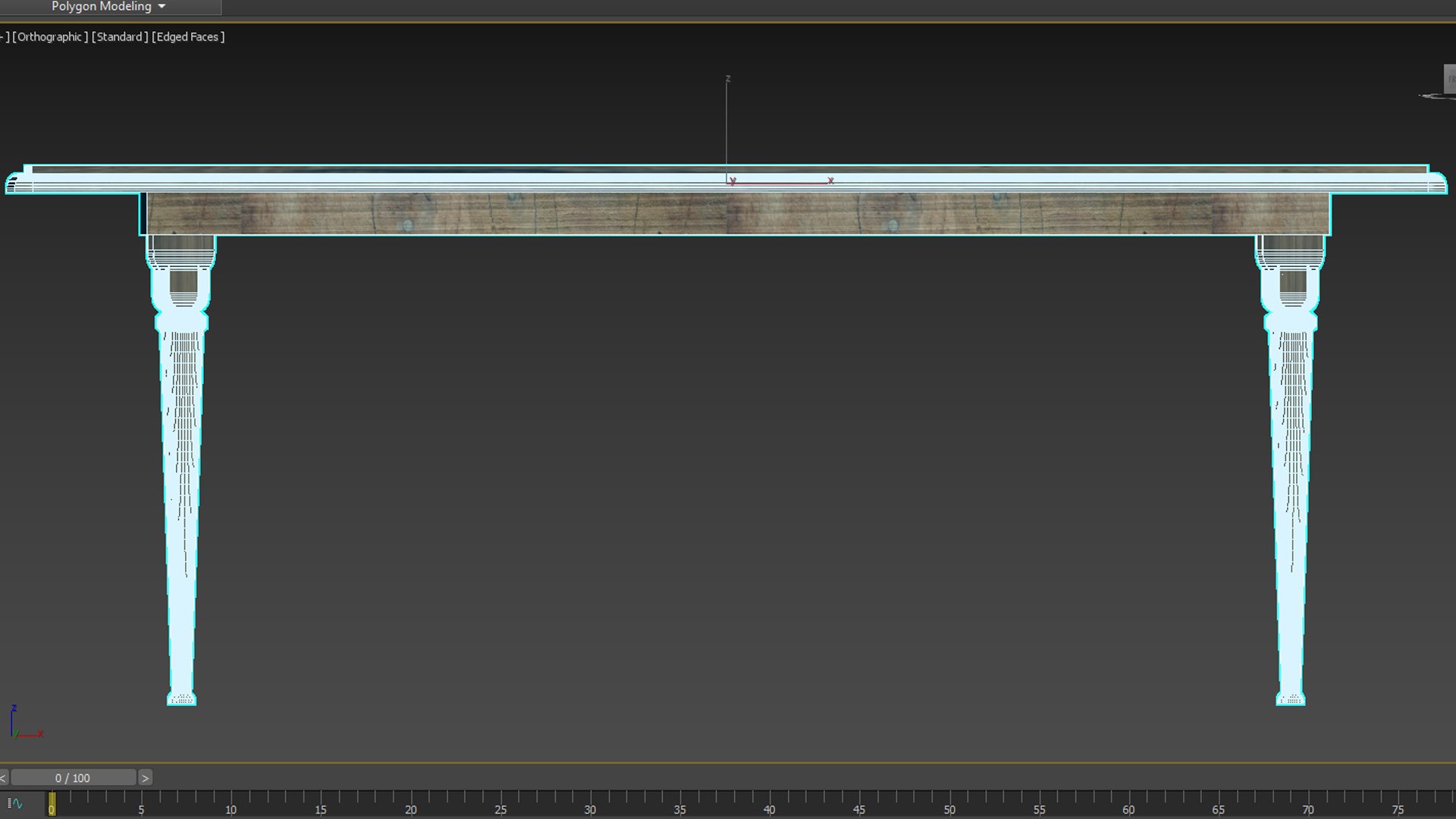This screenshot has height=819, width=1456.
Task: Select the left table leg
Action: [x=181, y=470]
